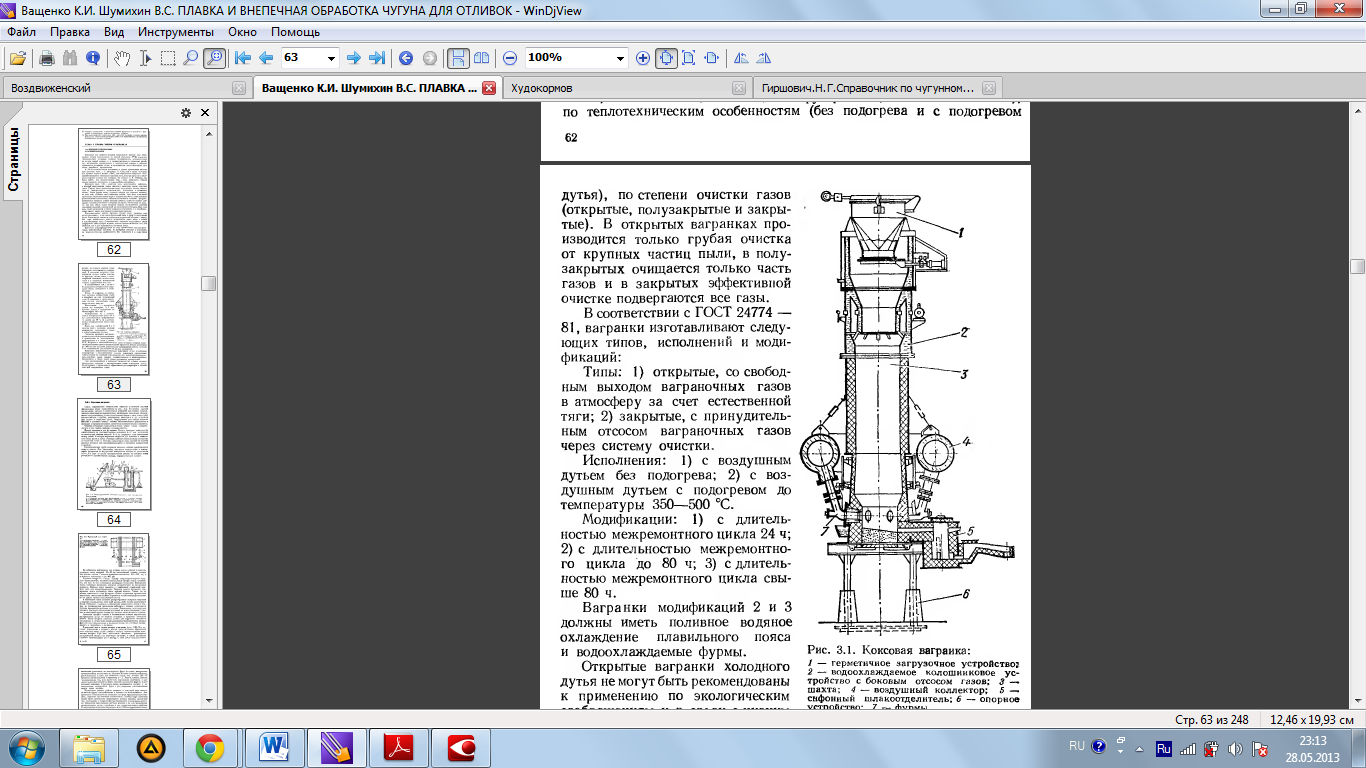This screenshot has width=1366, height=768.
Task: Close the Воздвиженский tab
Action: pos(239,88)
